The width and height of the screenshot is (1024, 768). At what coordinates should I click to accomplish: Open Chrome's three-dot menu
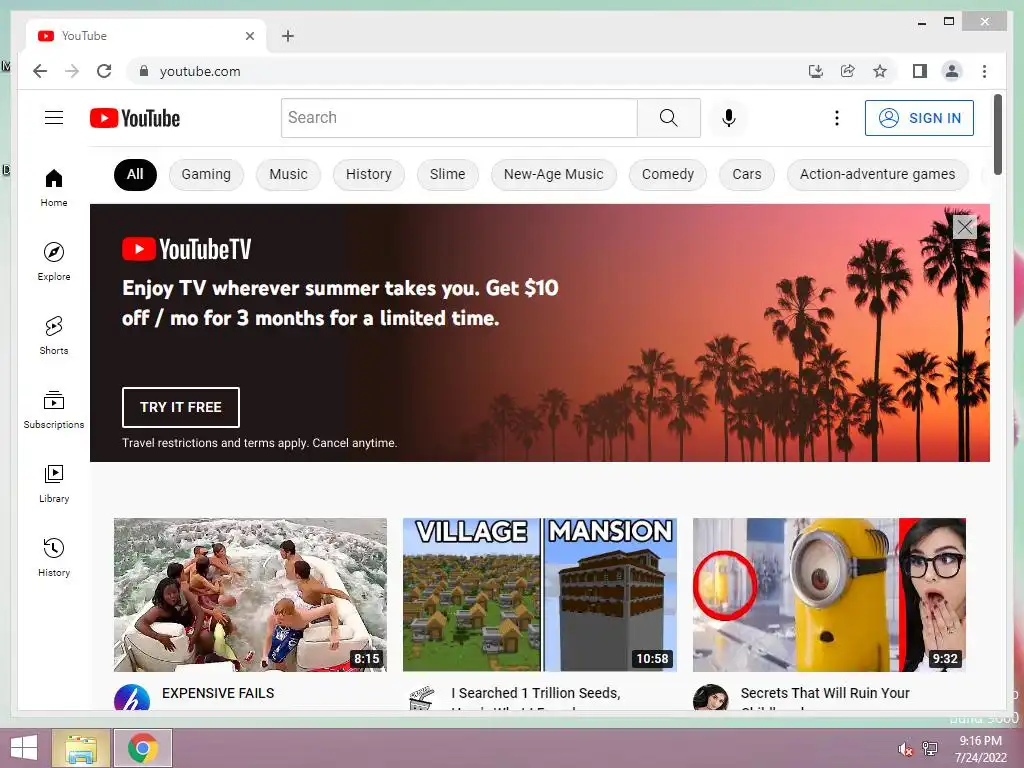[984, 71]
